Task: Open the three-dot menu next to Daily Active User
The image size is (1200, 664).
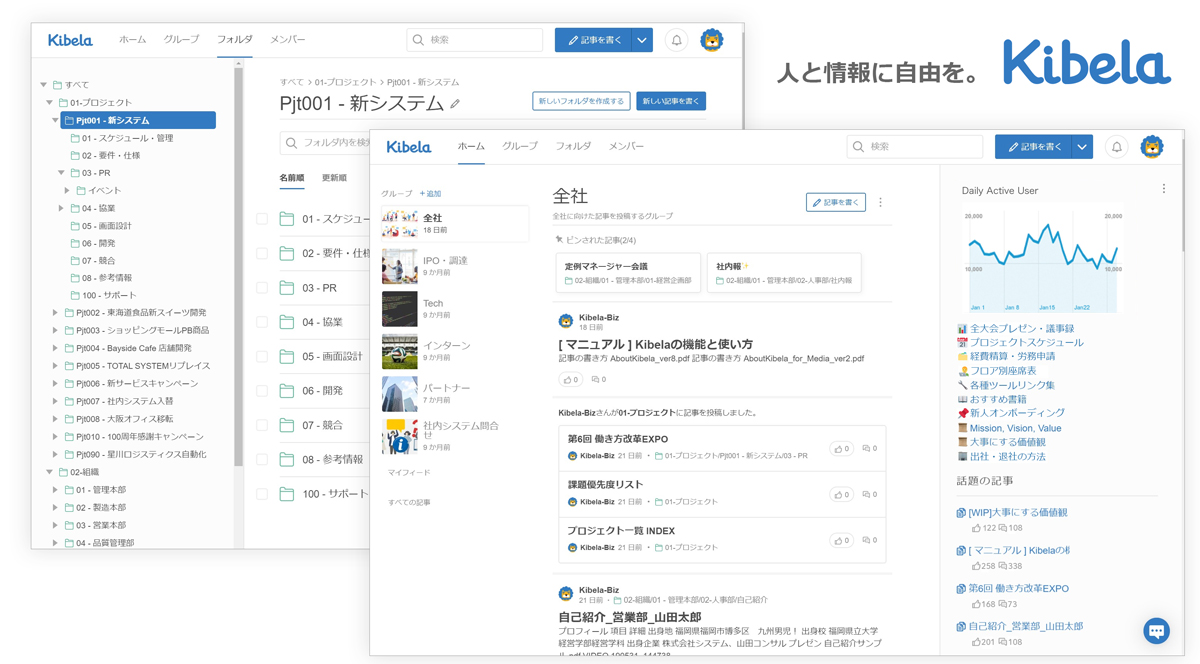Action: [x=1164, y=189]
